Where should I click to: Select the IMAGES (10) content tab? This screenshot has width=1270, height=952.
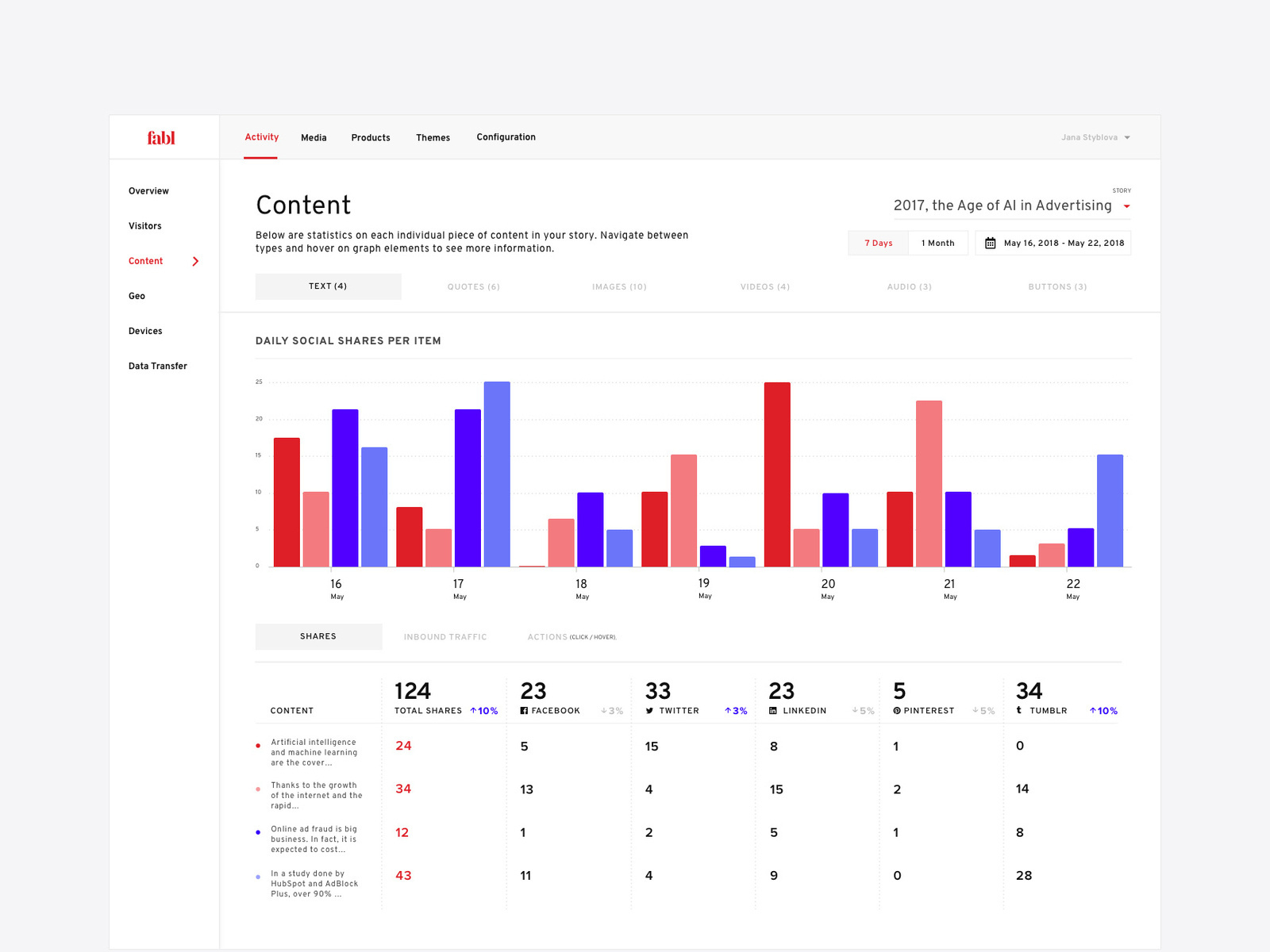point(619,287)
